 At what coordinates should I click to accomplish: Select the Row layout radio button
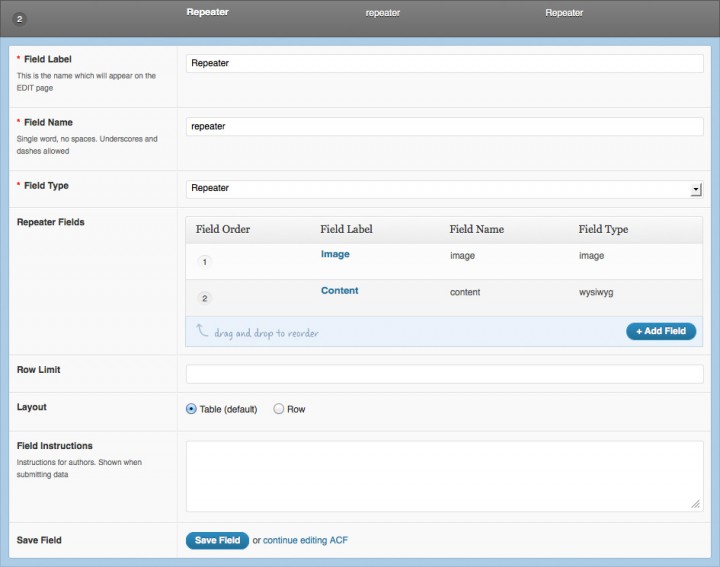click(278, 409)
